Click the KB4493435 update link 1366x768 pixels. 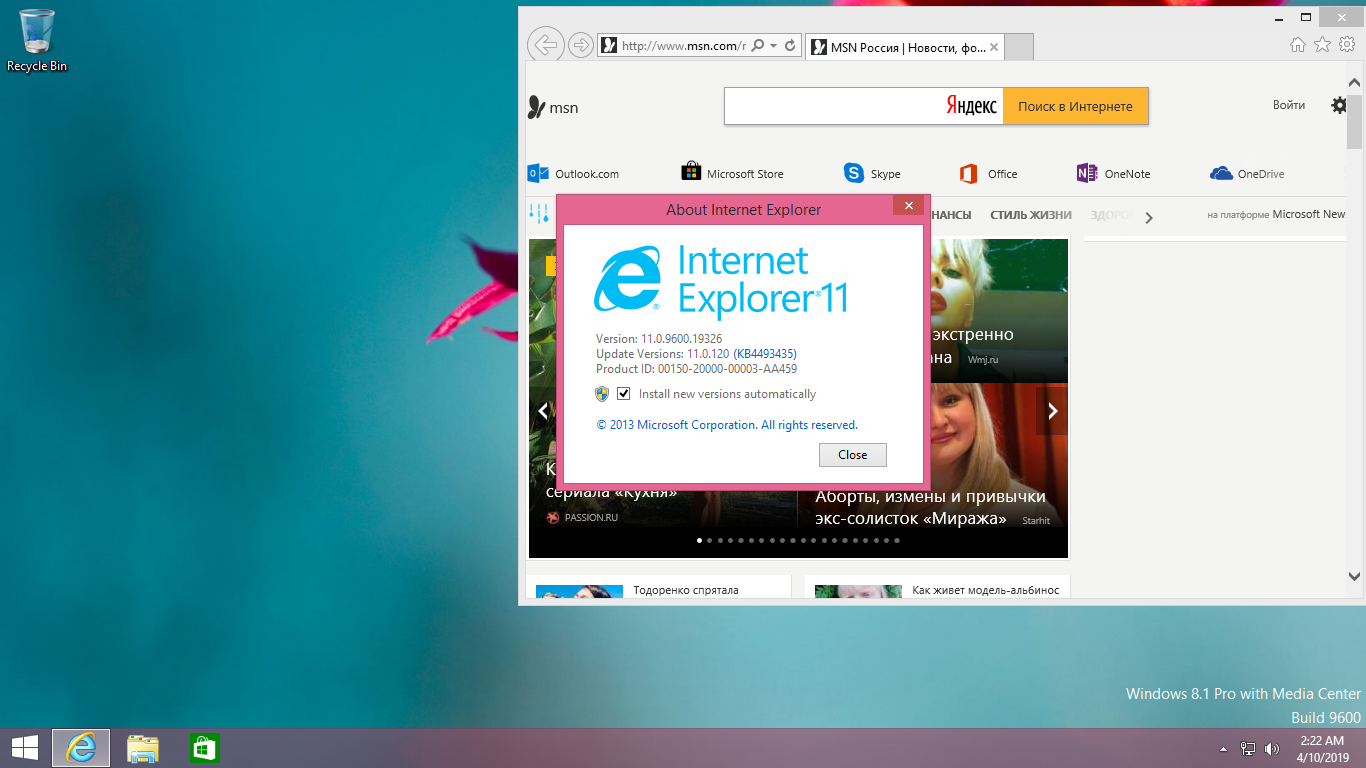click(765, 354)
